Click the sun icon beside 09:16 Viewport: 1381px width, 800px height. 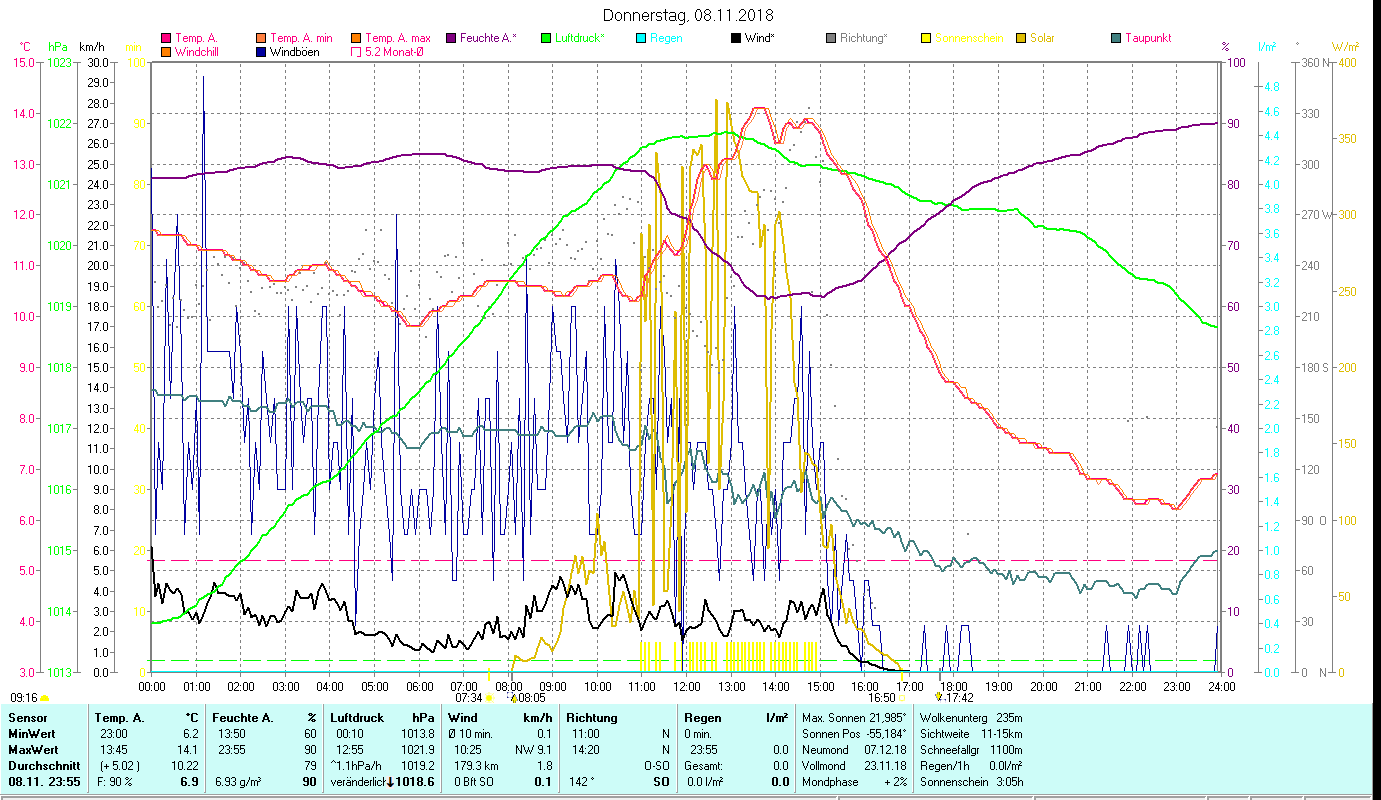click(x=45, y=698)
